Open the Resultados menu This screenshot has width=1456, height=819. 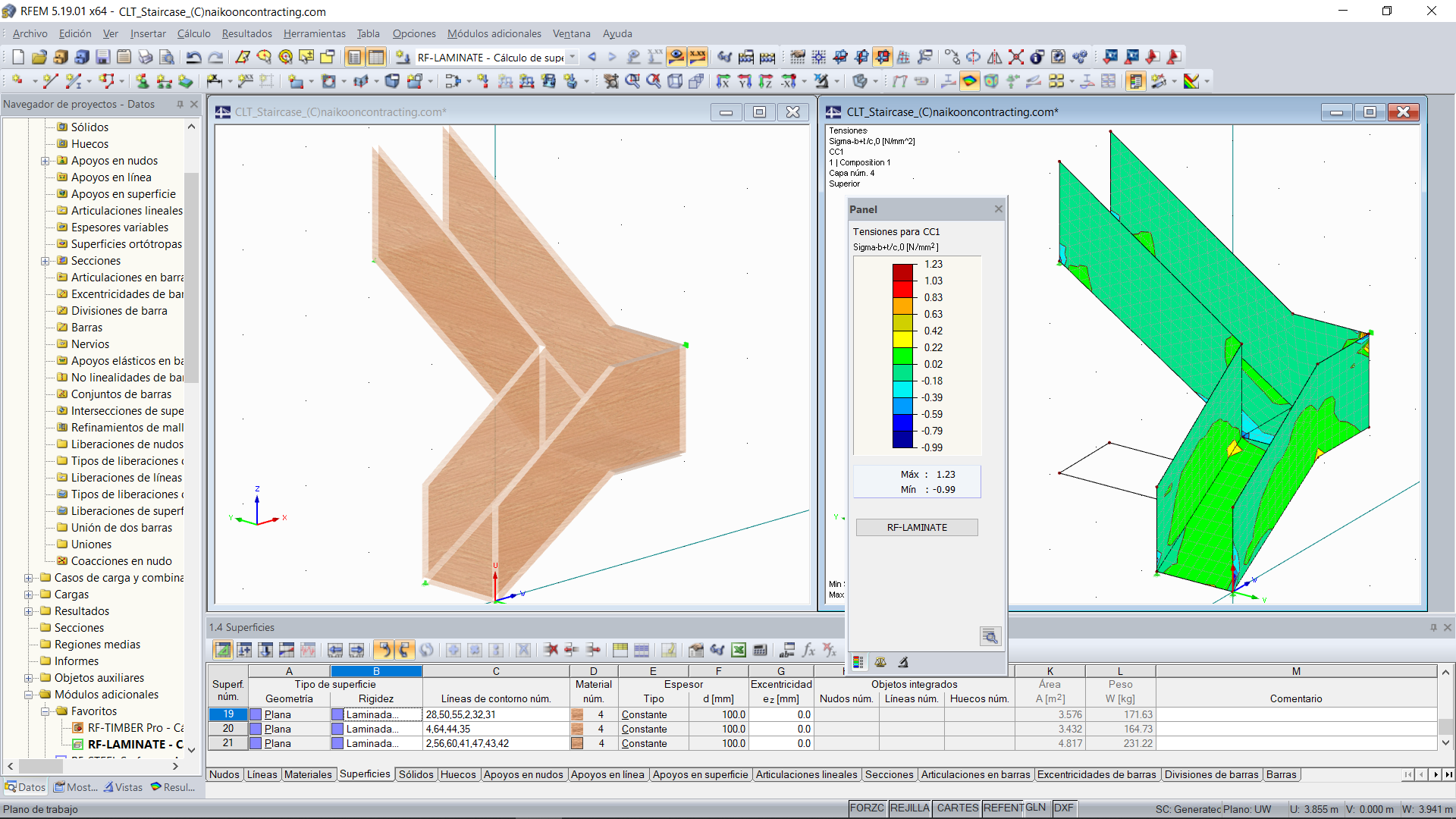pyautogui.click(x=246, y=33)
